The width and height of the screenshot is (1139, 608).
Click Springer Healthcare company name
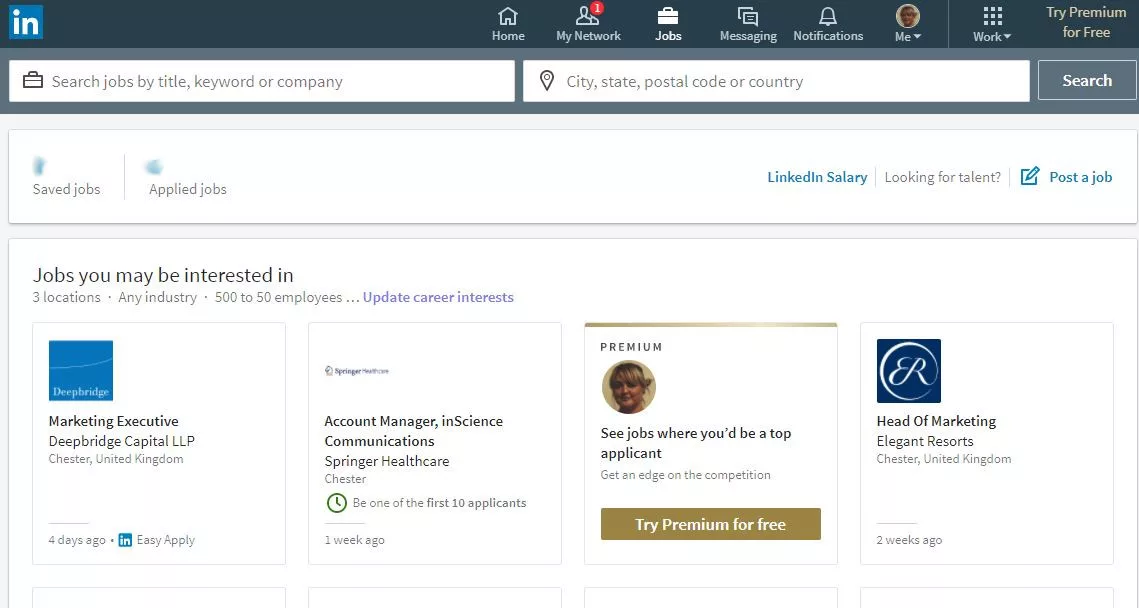pos(386,461)
